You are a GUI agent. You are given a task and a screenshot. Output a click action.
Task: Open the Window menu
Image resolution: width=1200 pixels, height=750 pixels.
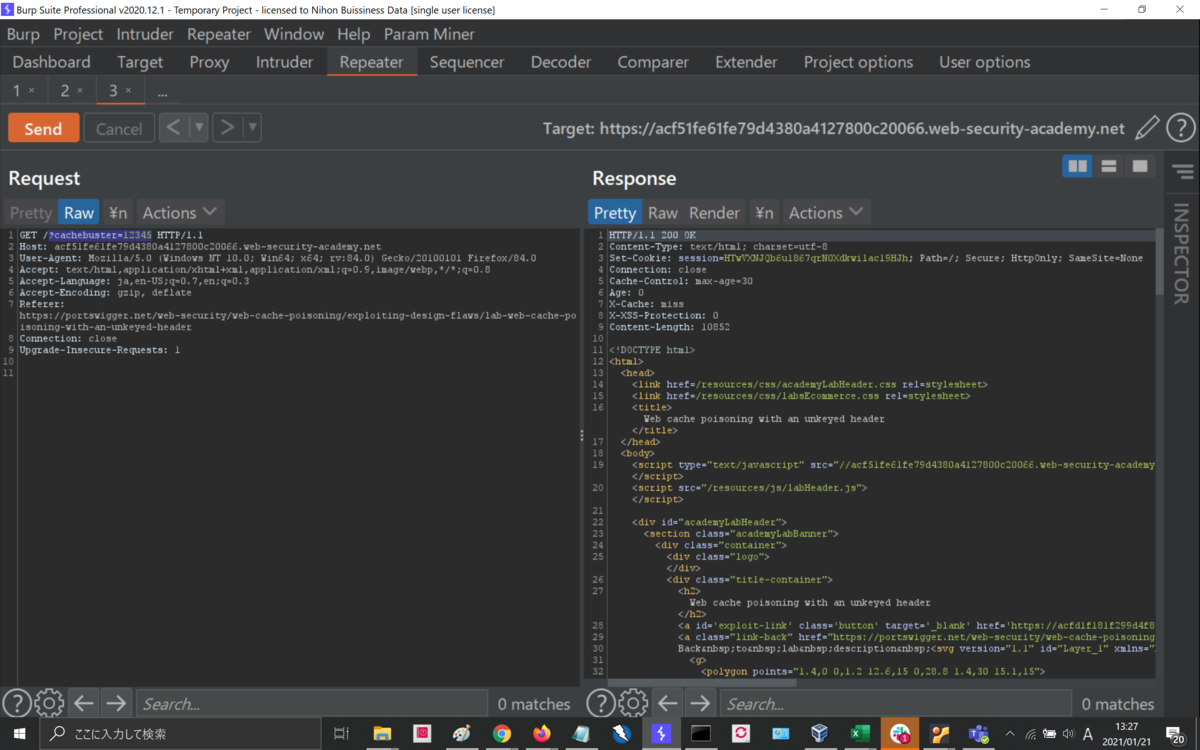click(x=294, y=34)
